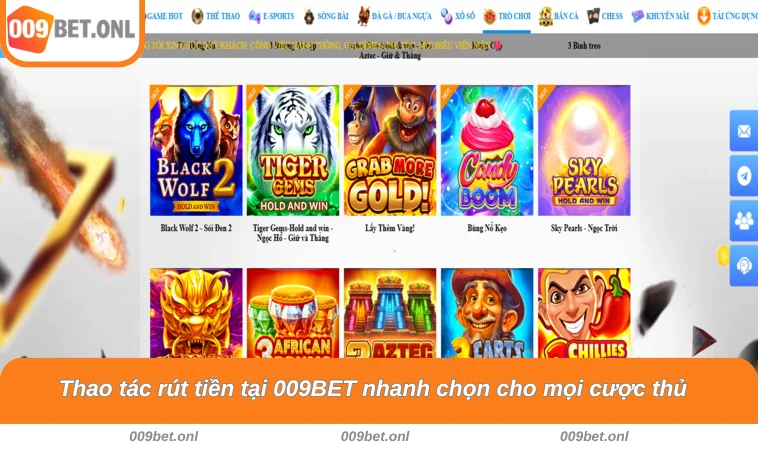The width and height of the screenshot is (758, 450).
Task: Click the rooster icon for Đá Gà
Action: (364, 16)
